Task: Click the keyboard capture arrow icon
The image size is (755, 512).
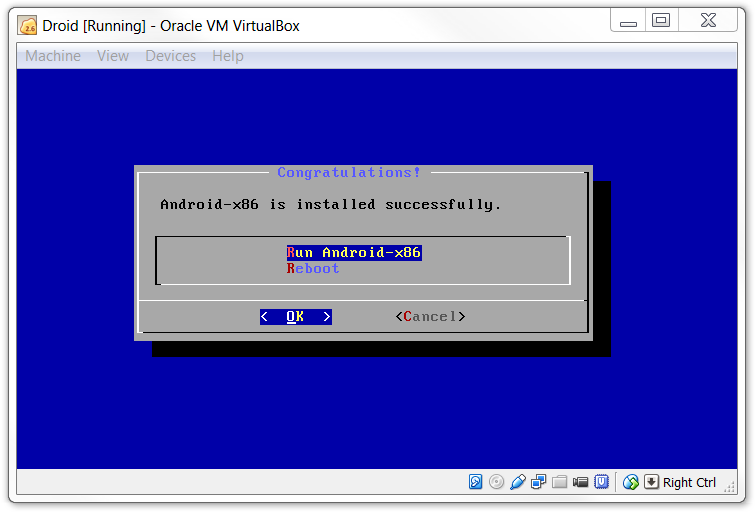Action: tap(651, 482)
